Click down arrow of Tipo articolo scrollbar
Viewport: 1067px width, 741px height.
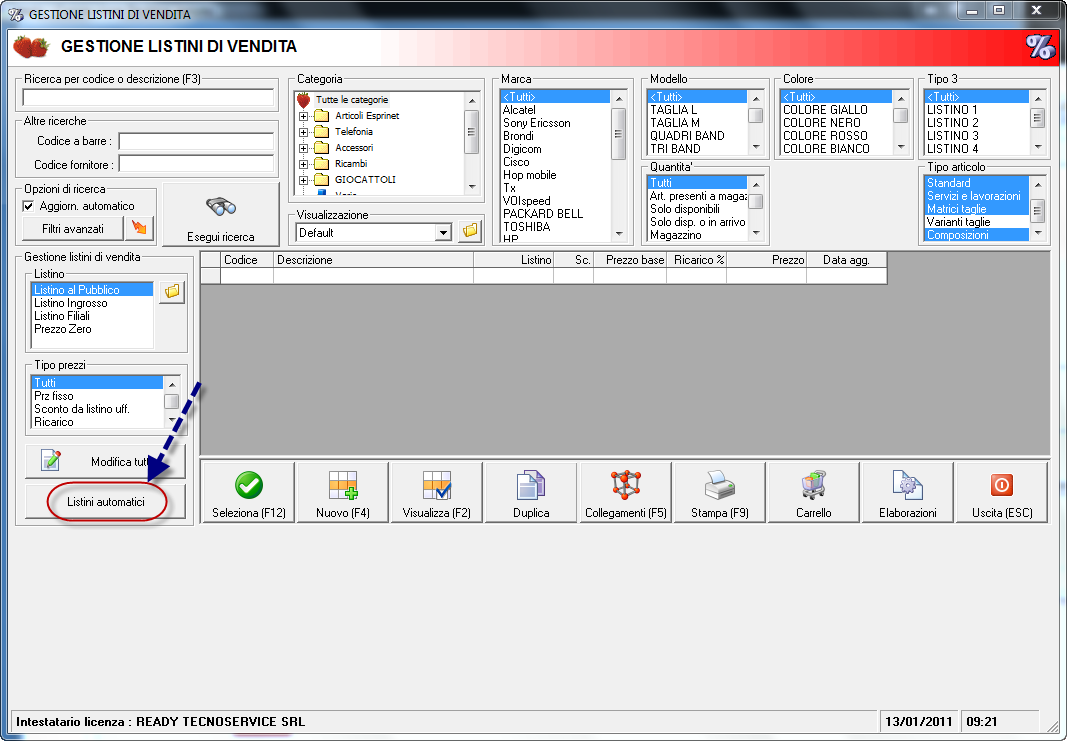click(x=1038, y=233)
